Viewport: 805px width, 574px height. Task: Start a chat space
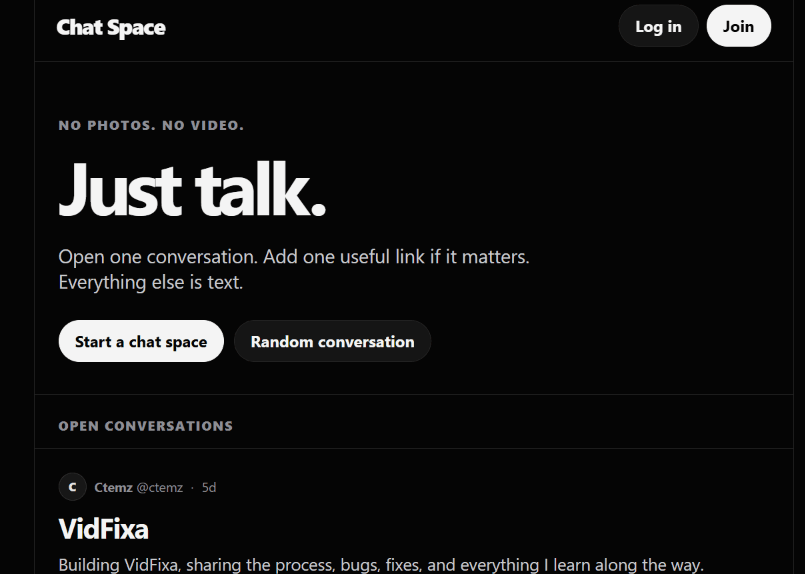coord(141,341)
